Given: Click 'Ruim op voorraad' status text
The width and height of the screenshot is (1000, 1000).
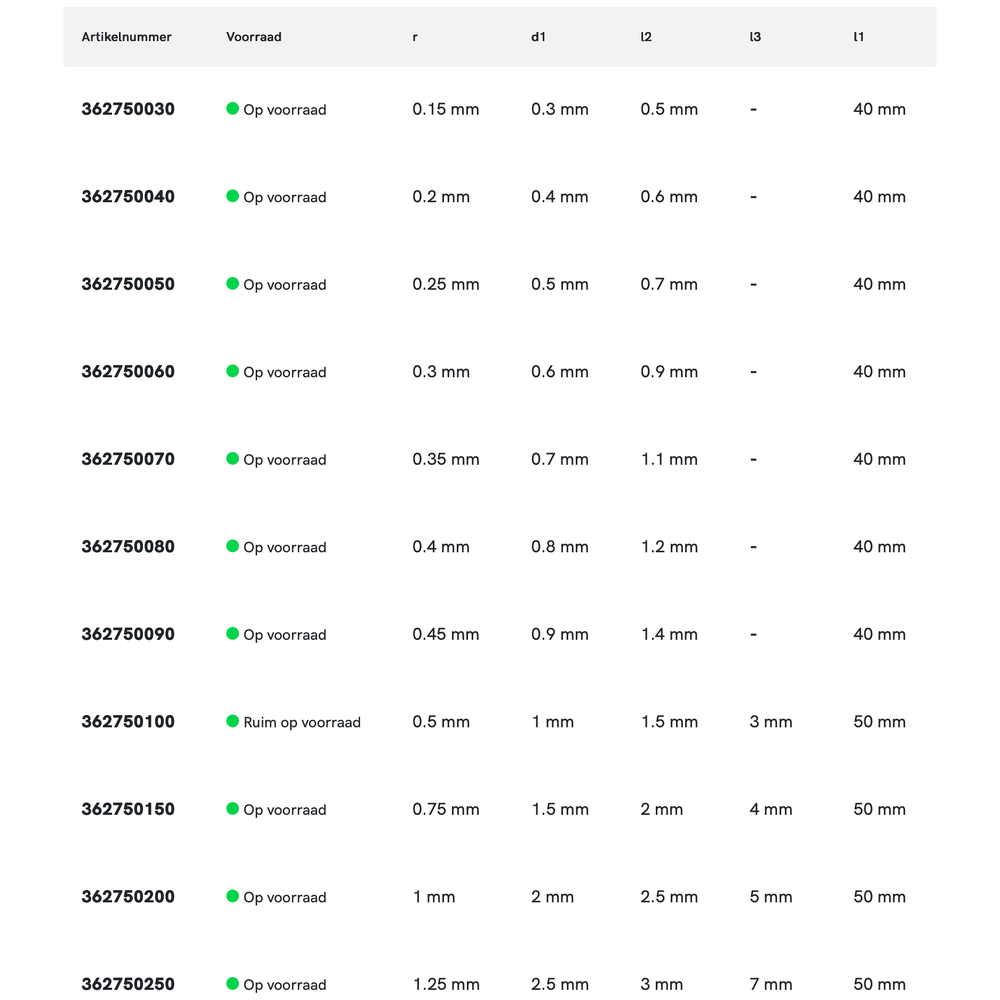Looking at the screenshot, I should point(302,722).
